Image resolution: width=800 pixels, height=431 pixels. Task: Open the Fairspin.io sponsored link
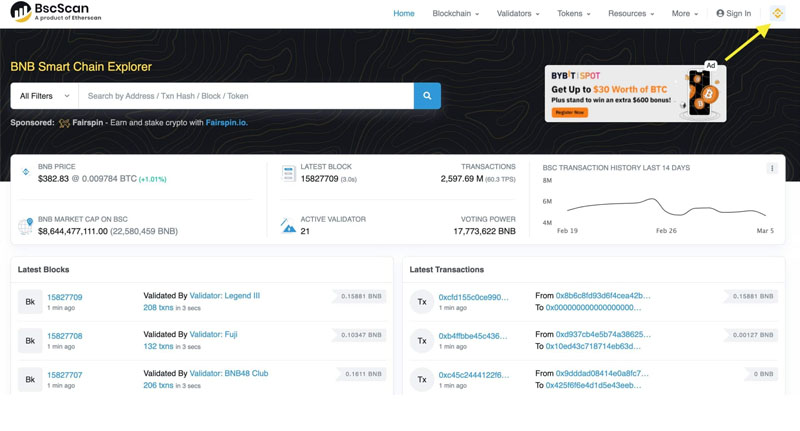[x=227, y=122]
